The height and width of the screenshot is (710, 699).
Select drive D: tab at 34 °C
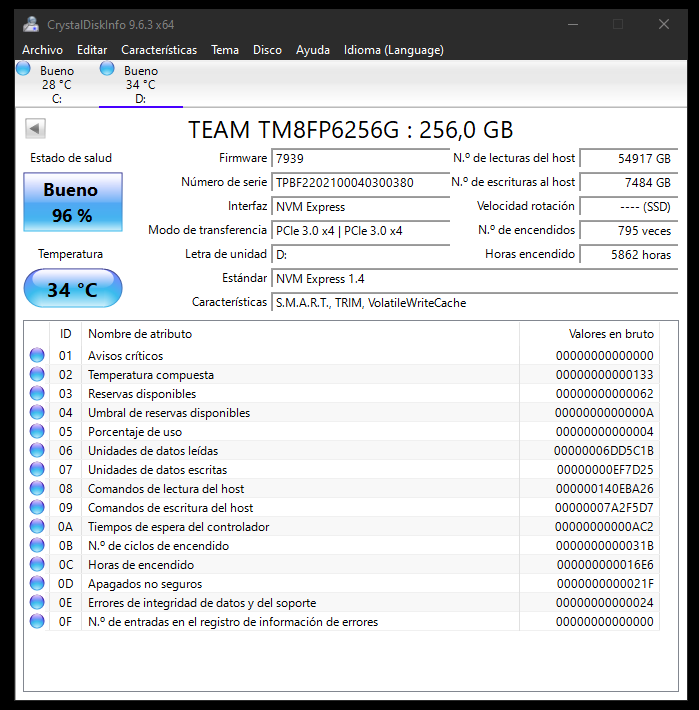pyautogui.click(x=141, y=84)
